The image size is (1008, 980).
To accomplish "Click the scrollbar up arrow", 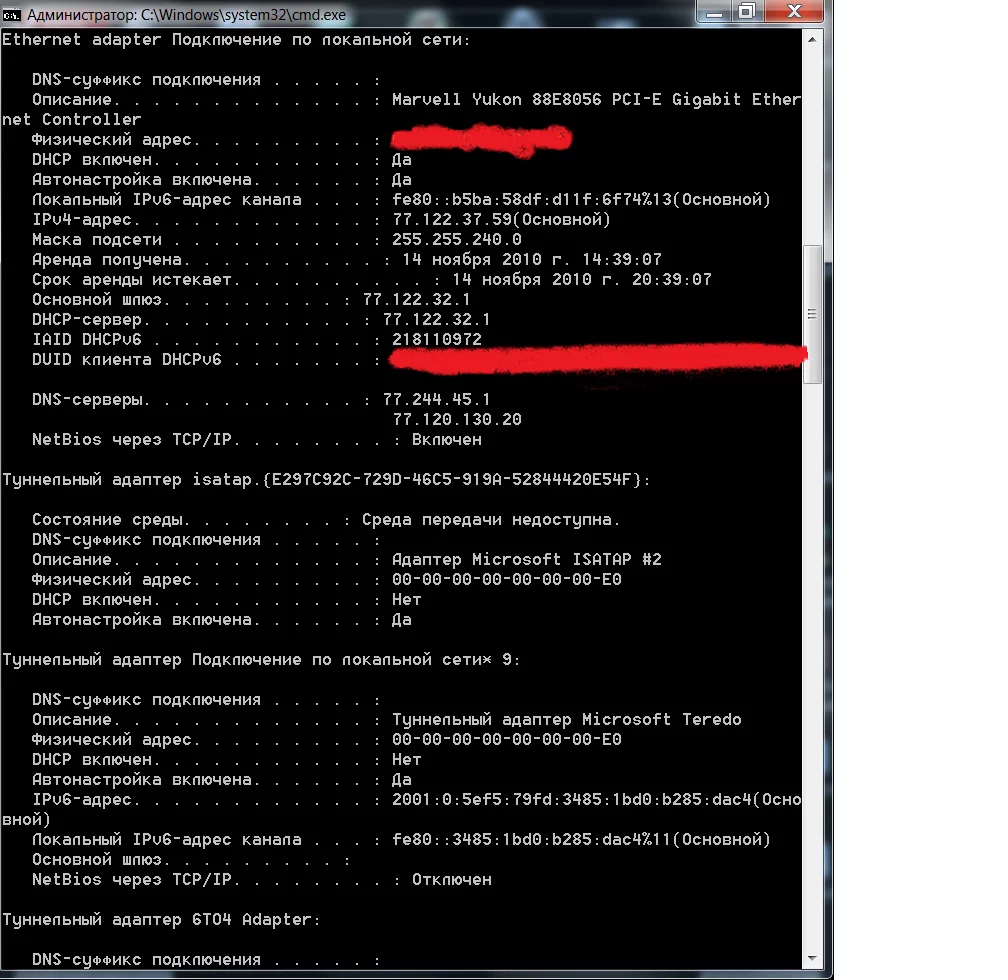I will tap(813, 40).
